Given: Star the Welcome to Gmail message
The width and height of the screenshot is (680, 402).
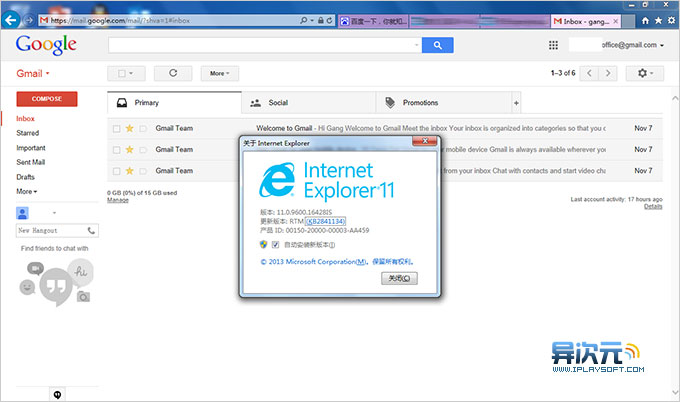Looking at the screenshot, I should pos(129,128).
